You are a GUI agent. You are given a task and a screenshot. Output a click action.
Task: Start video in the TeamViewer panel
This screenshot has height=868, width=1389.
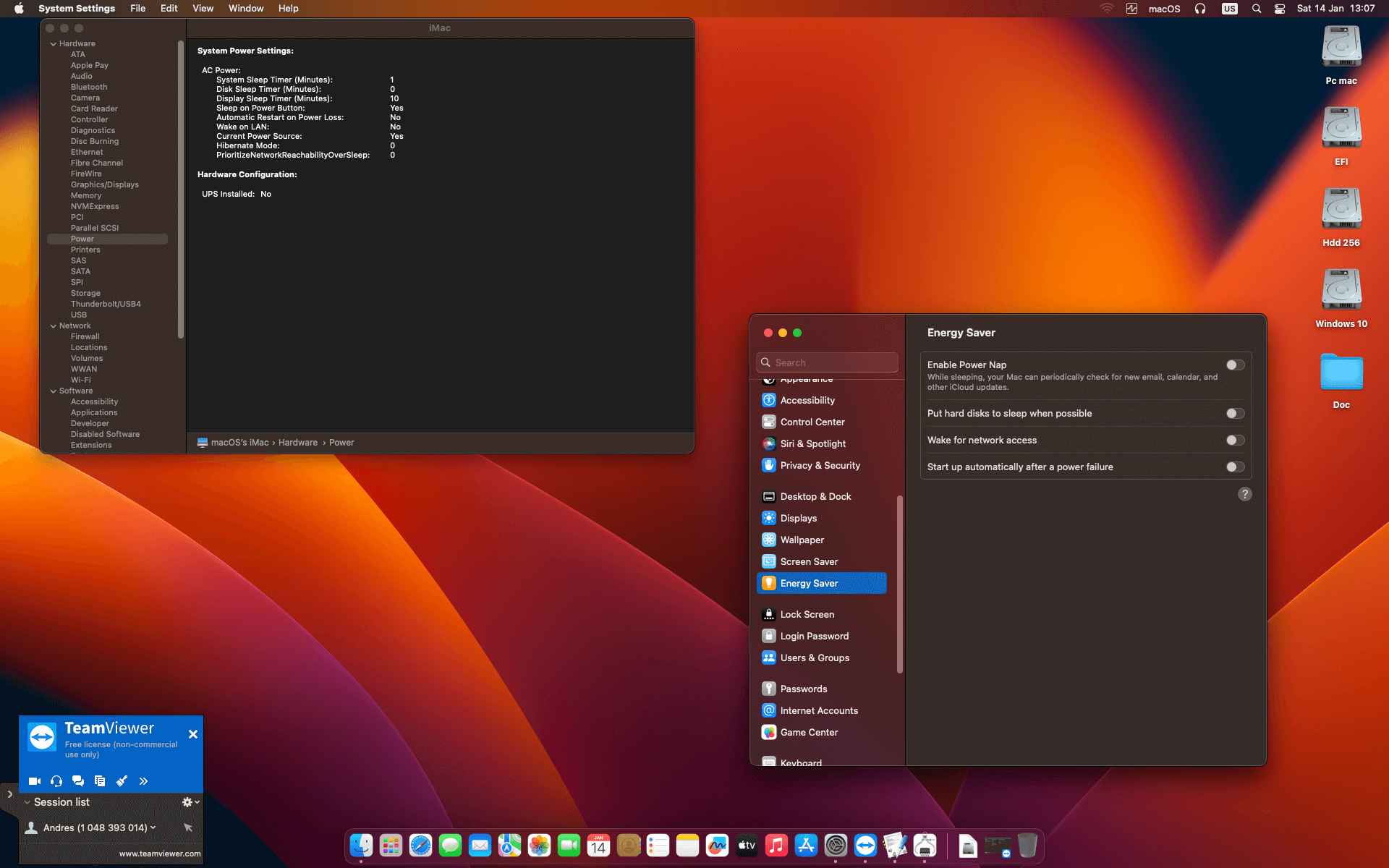[34, 781]
